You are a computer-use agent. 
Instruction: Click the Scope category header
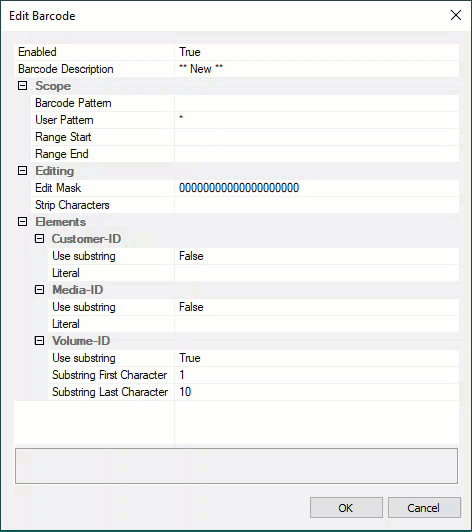[53, 86]
